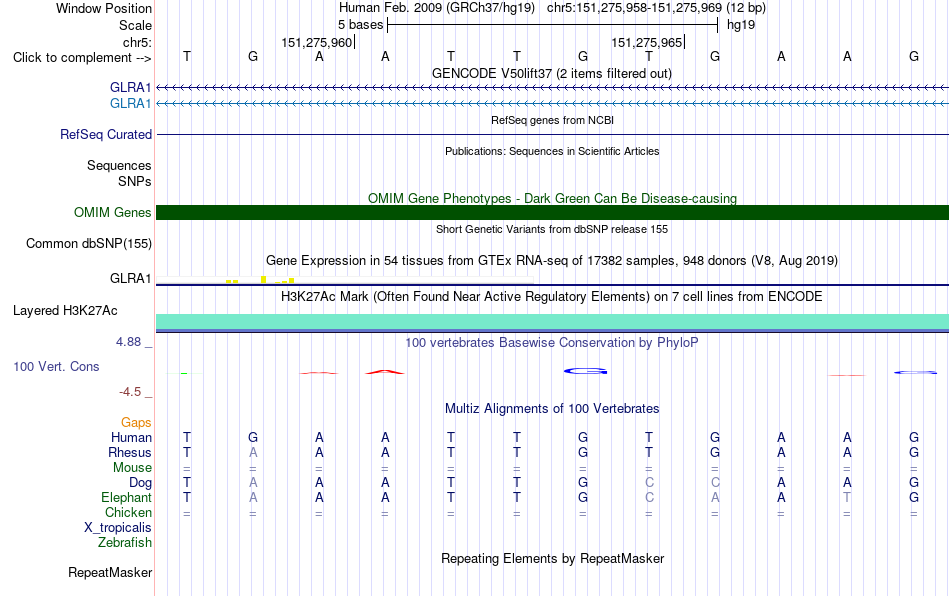Open the 'OMIM Gene Phenotypes' green track title
Image resolution: width=950 pixels, height=596 pixels.
tap(553, 199)
